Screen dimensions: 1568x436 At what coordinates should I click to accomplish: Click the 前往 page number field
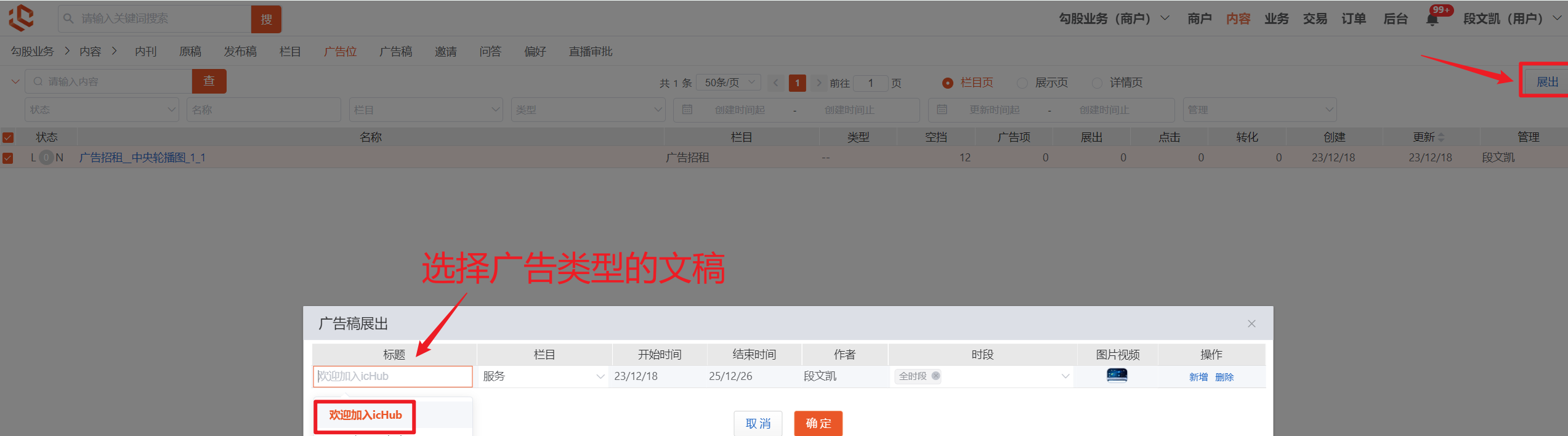click(x=871, y=83)
